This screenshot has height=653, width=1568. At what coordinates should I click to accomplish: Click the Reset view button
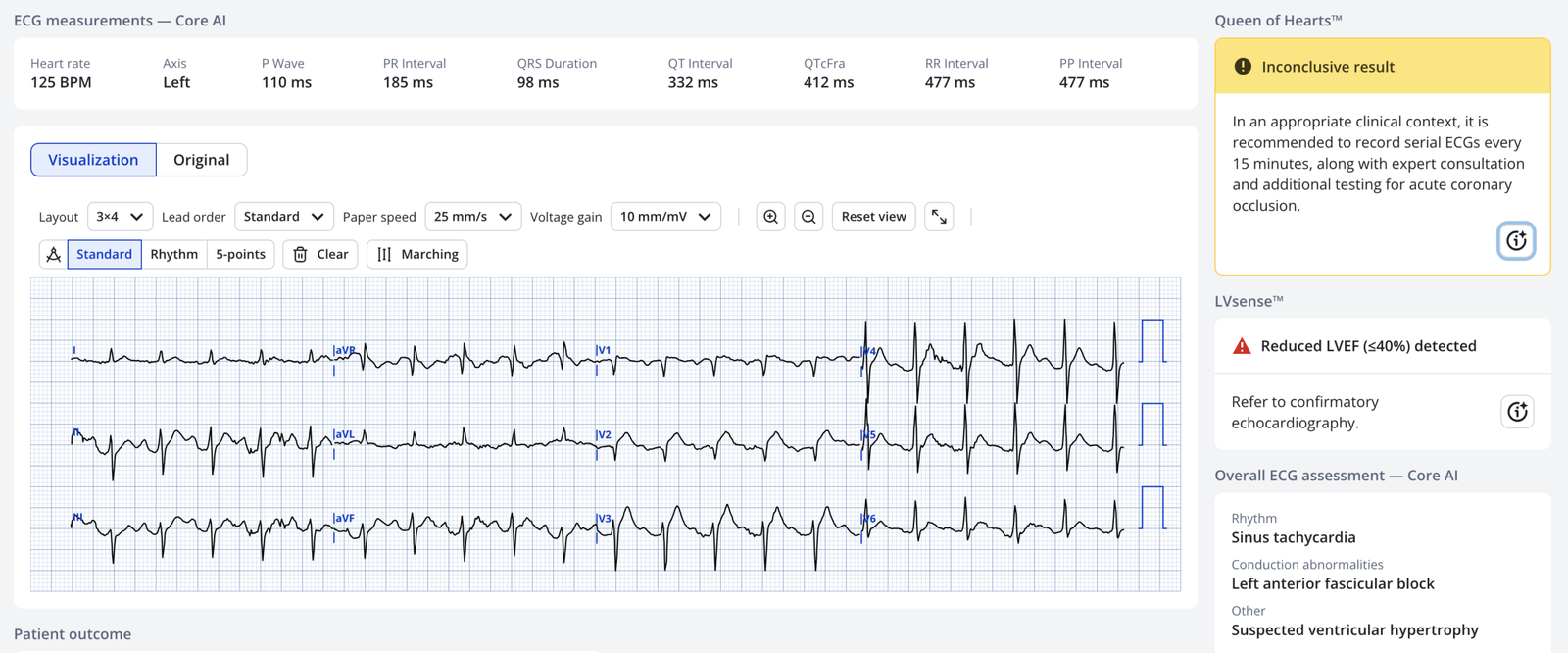[873, 217]
